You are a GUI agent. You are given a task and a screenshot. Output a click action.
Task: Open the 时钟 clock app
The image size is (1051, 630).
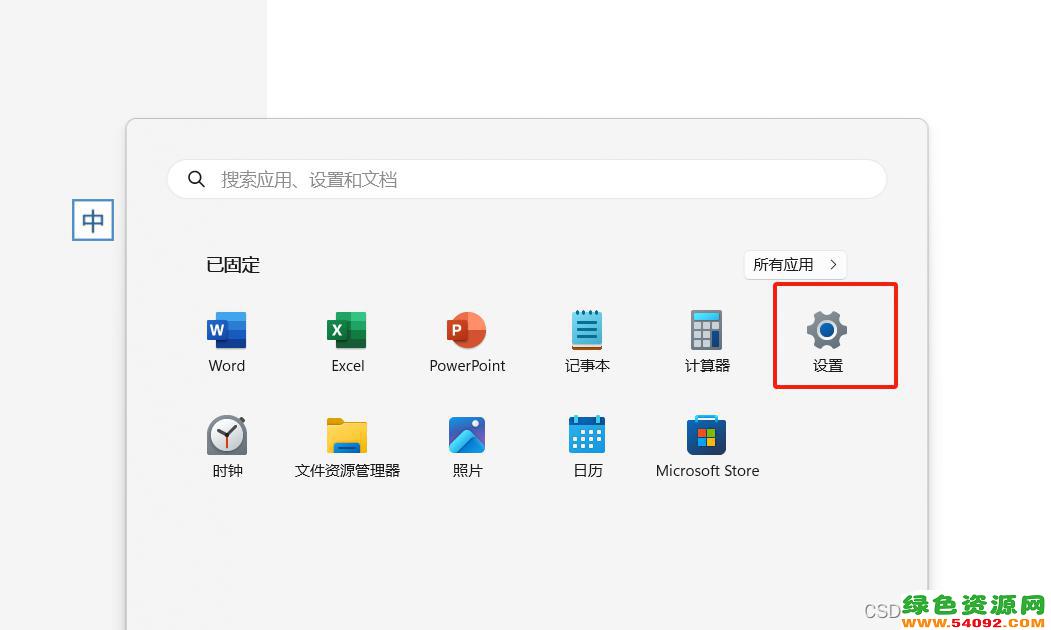[x=227, y=435]
